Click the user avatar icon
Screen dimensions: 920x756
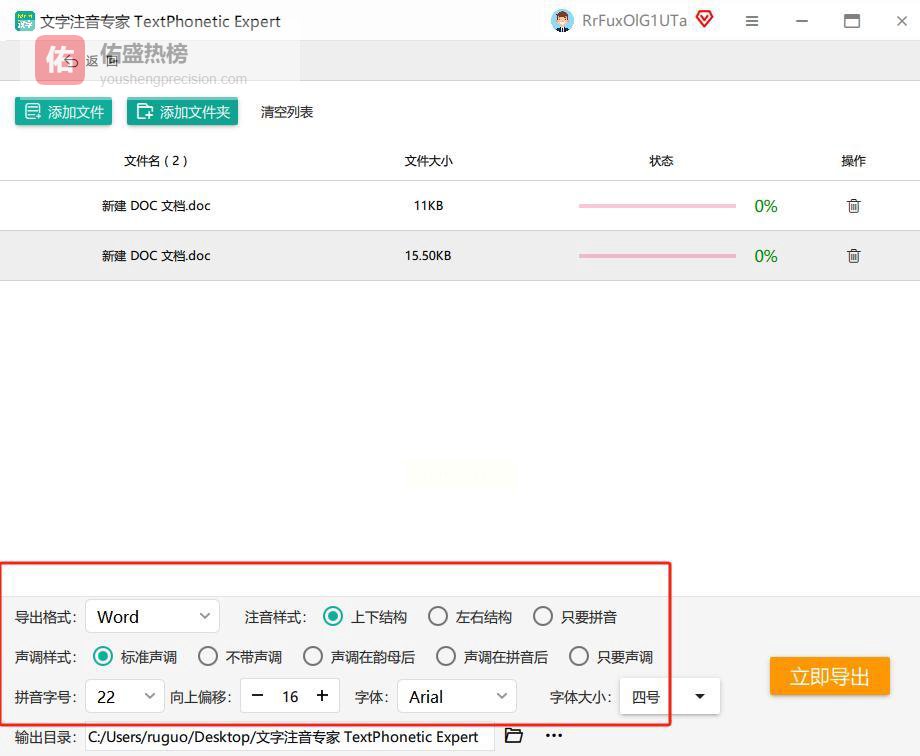pos(562,21)
